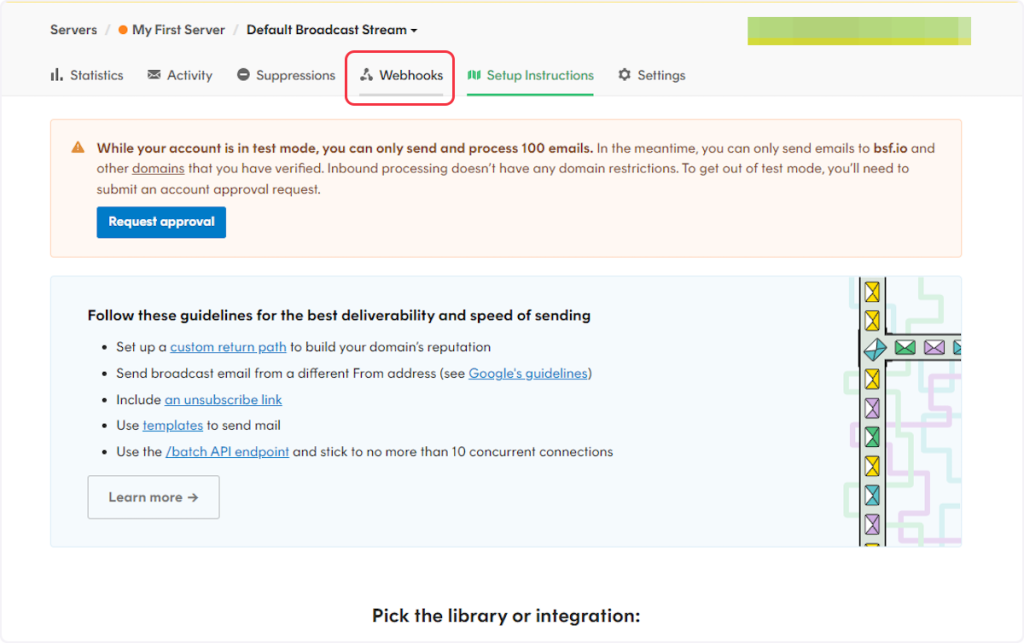Click the Suppressions minus-circle icon
This screenshot has height=643, width=1024.
tap(243, 75)
